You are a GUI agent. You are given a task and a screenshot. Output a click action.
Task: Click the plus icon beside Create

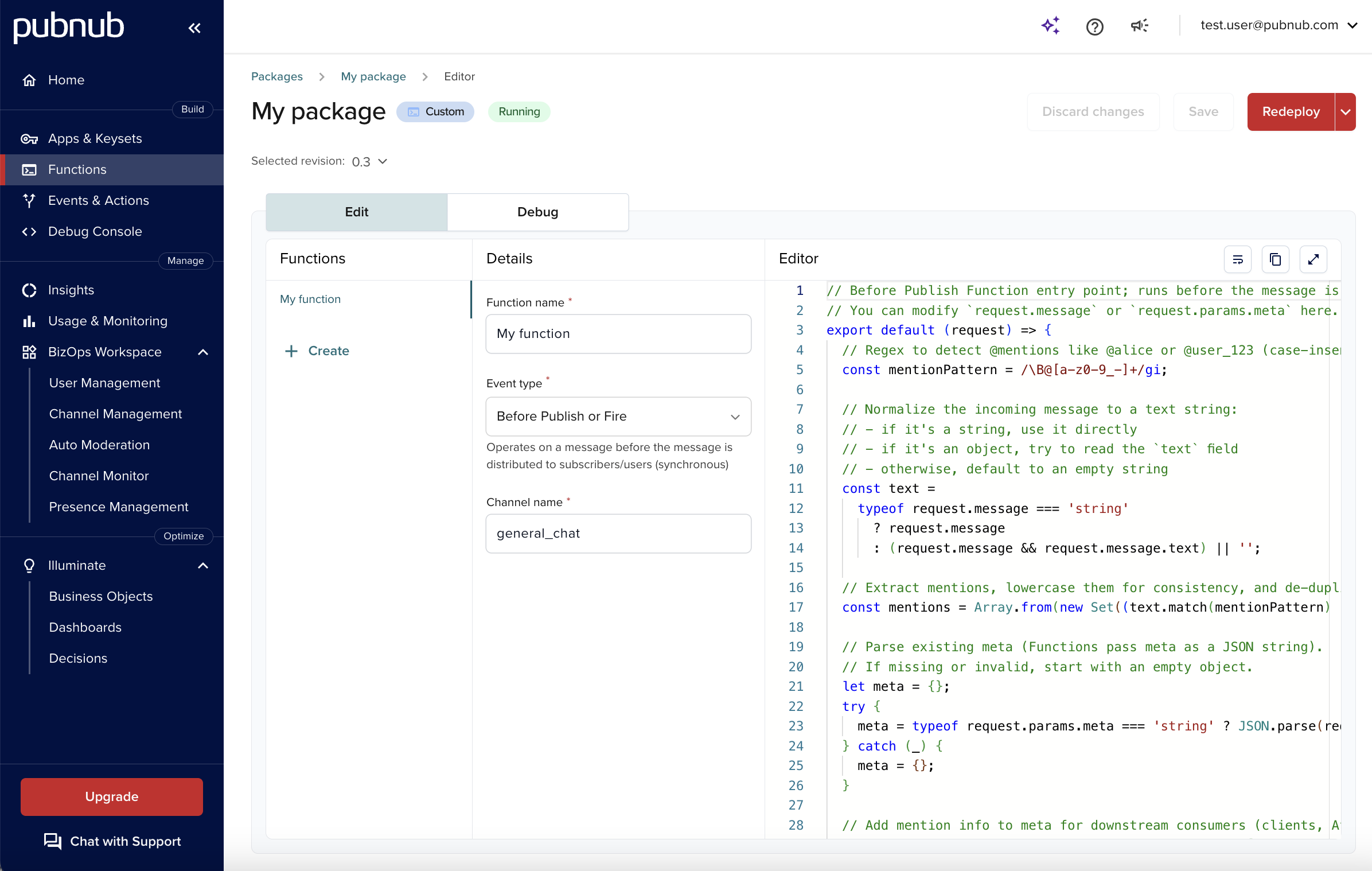291,351
